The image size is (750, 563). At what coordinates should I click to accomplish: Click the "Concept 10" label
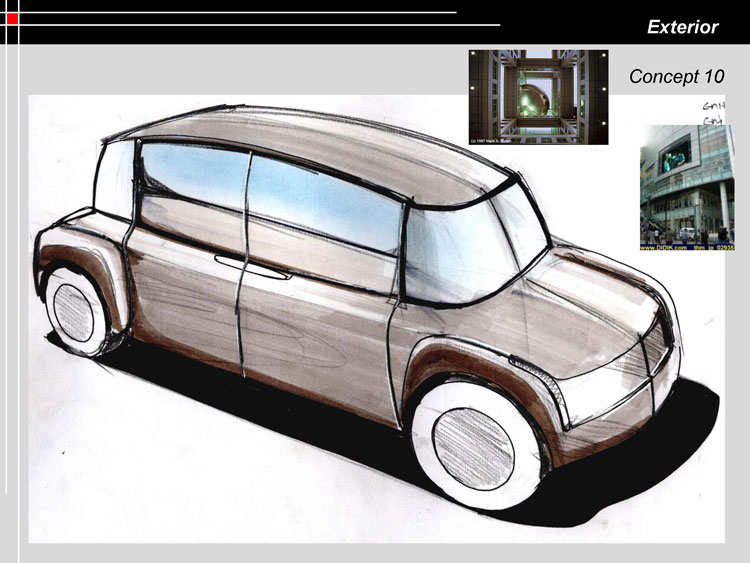point(676,77)
